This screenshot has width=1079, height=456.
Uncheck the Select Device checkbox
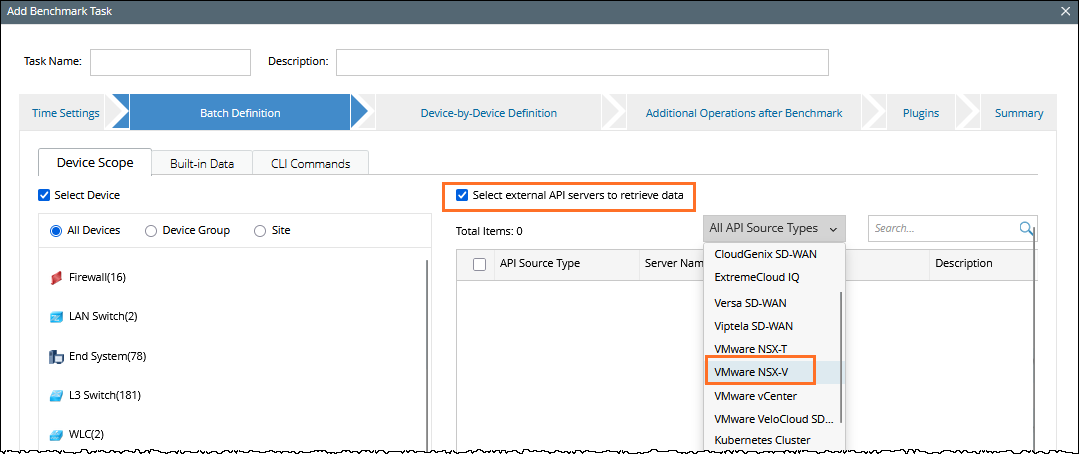pyautogui.click(x=44, y=195)
